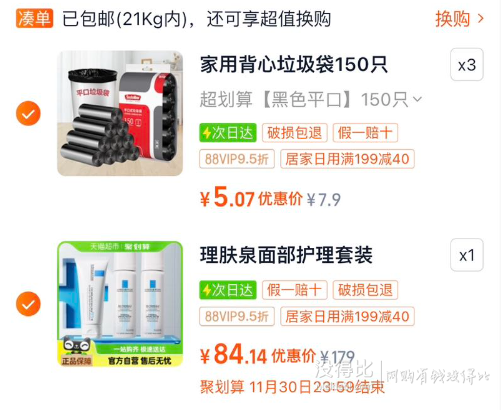Change the x1 quantity for skincare set
The image size is (501, 410).
tap(467, 255)
